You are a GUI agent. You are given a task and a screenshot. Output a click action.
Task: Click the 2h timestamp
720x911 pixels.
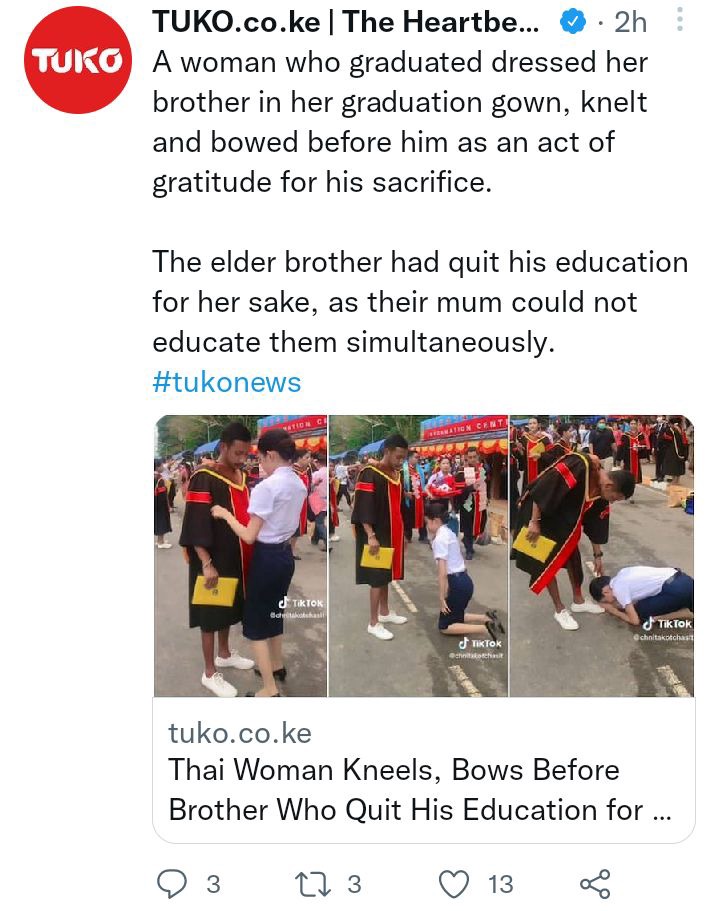tap(631, 22)
